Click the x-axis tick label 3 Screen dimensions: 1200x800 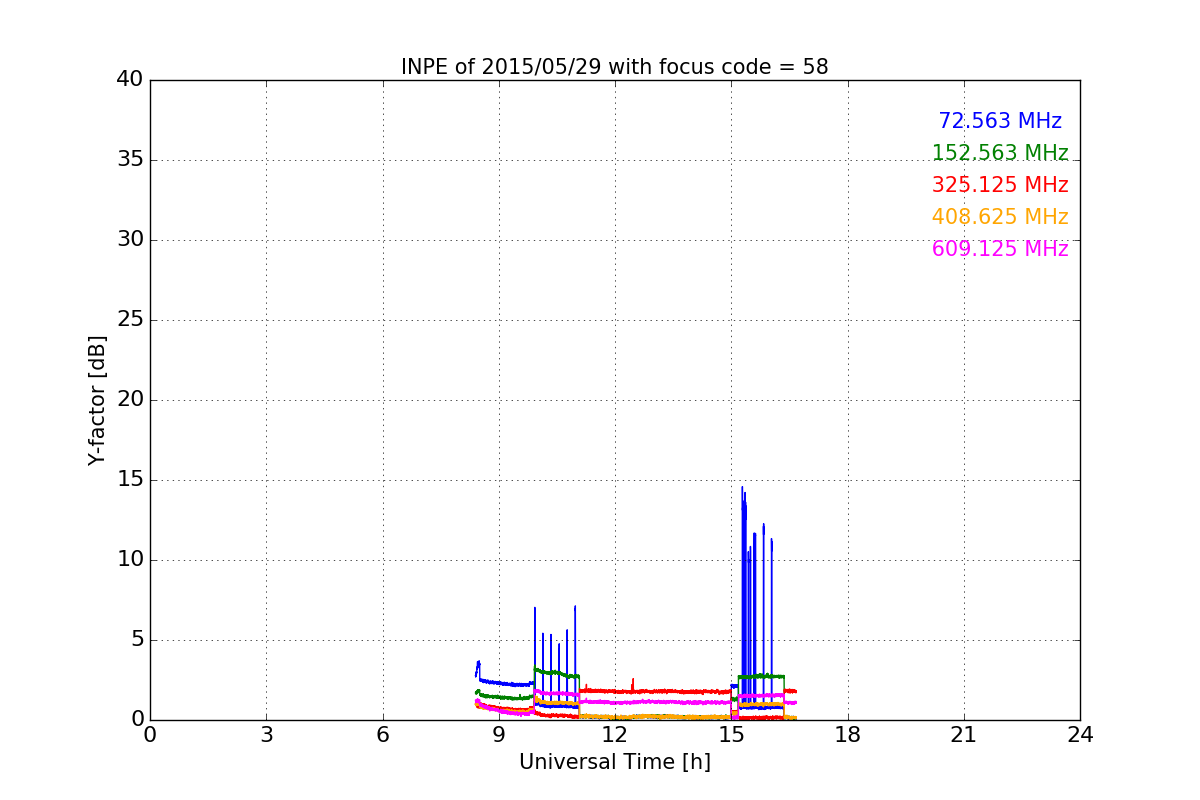266,735
